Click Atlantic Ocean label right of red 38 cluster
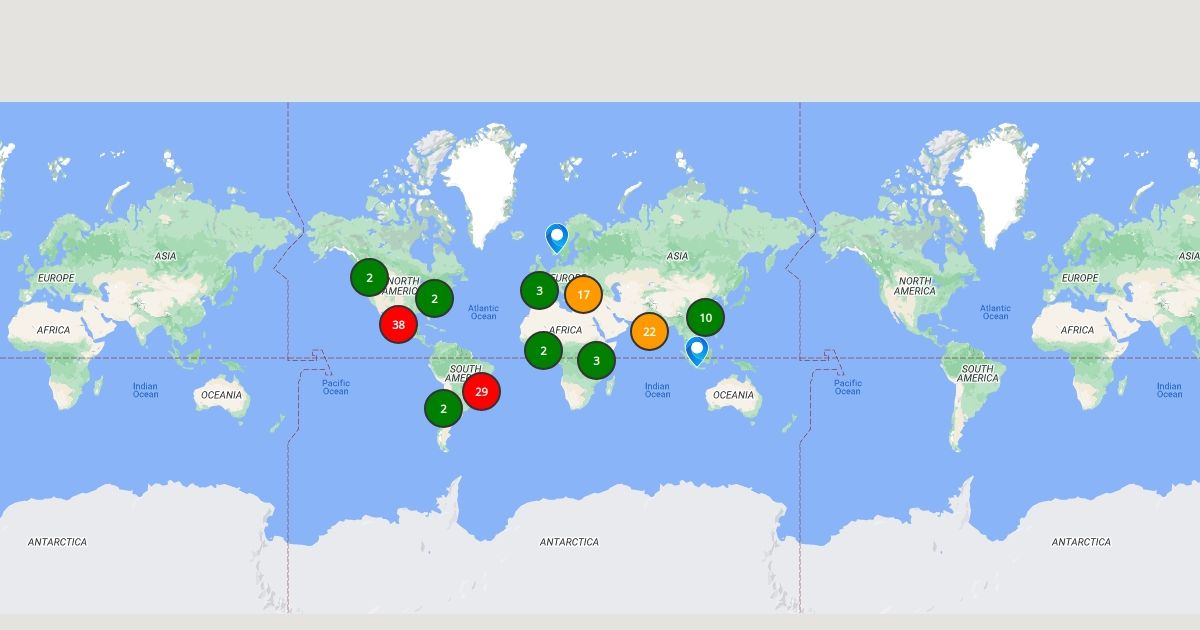1200x630 pixels. coord(483,312)
